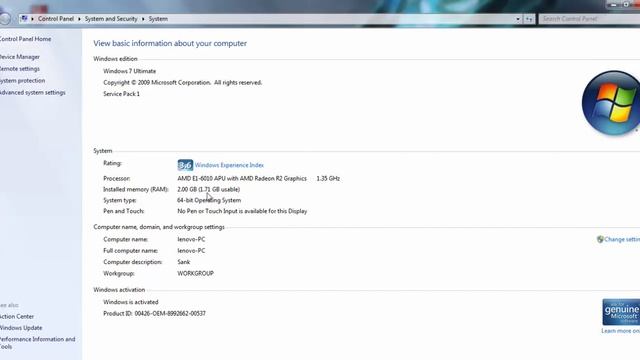The width and height of the screenshot is (640, 360).
Task: Click the Search Control Panel field
Action: (x=589, y=19)
